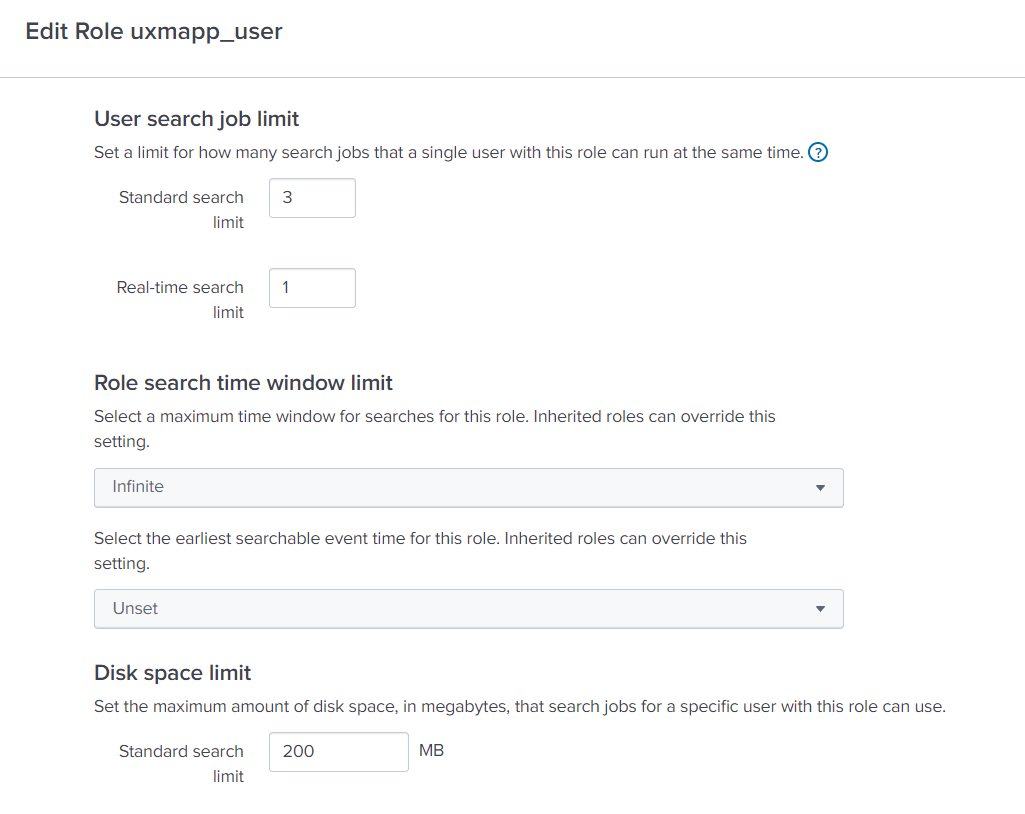Click the chevron on the Infinite dropdown

tap(820, 487)
